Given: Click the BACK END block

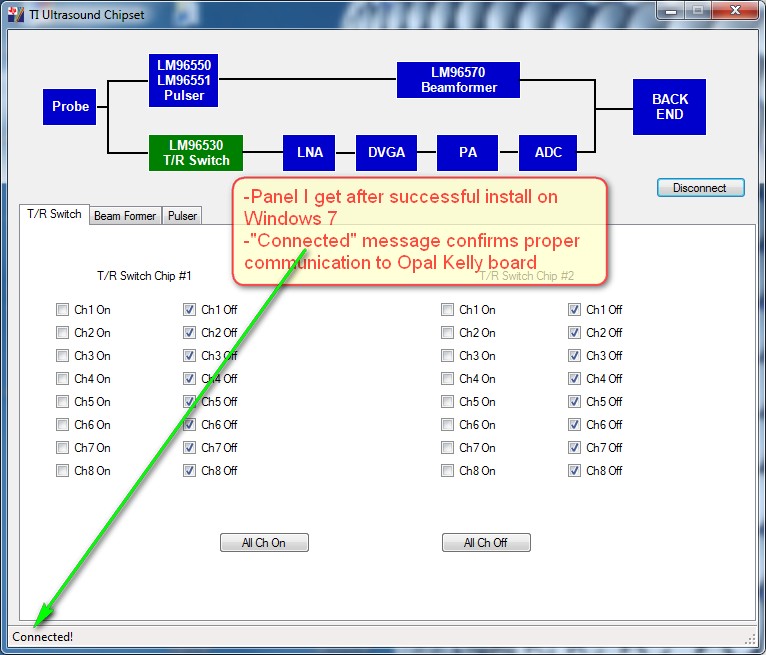Looking at the screenshot, I should click(669, 106).
